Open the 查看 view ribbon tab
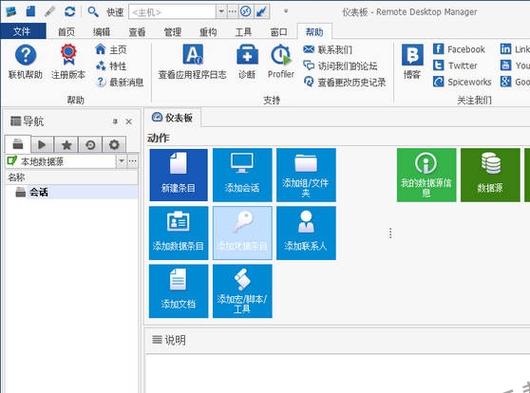This screenshot has width=530, height=393. (x=137, y=32)
